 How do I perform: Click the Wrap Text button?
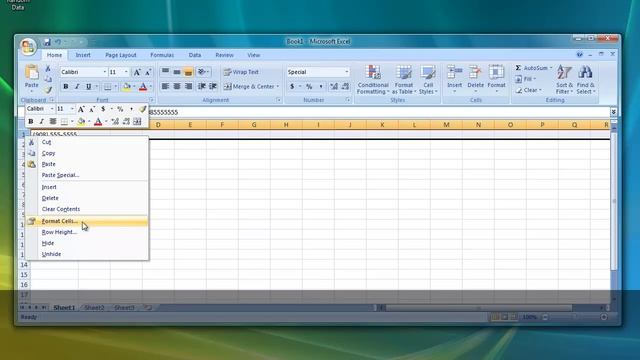tap(241, 72)
